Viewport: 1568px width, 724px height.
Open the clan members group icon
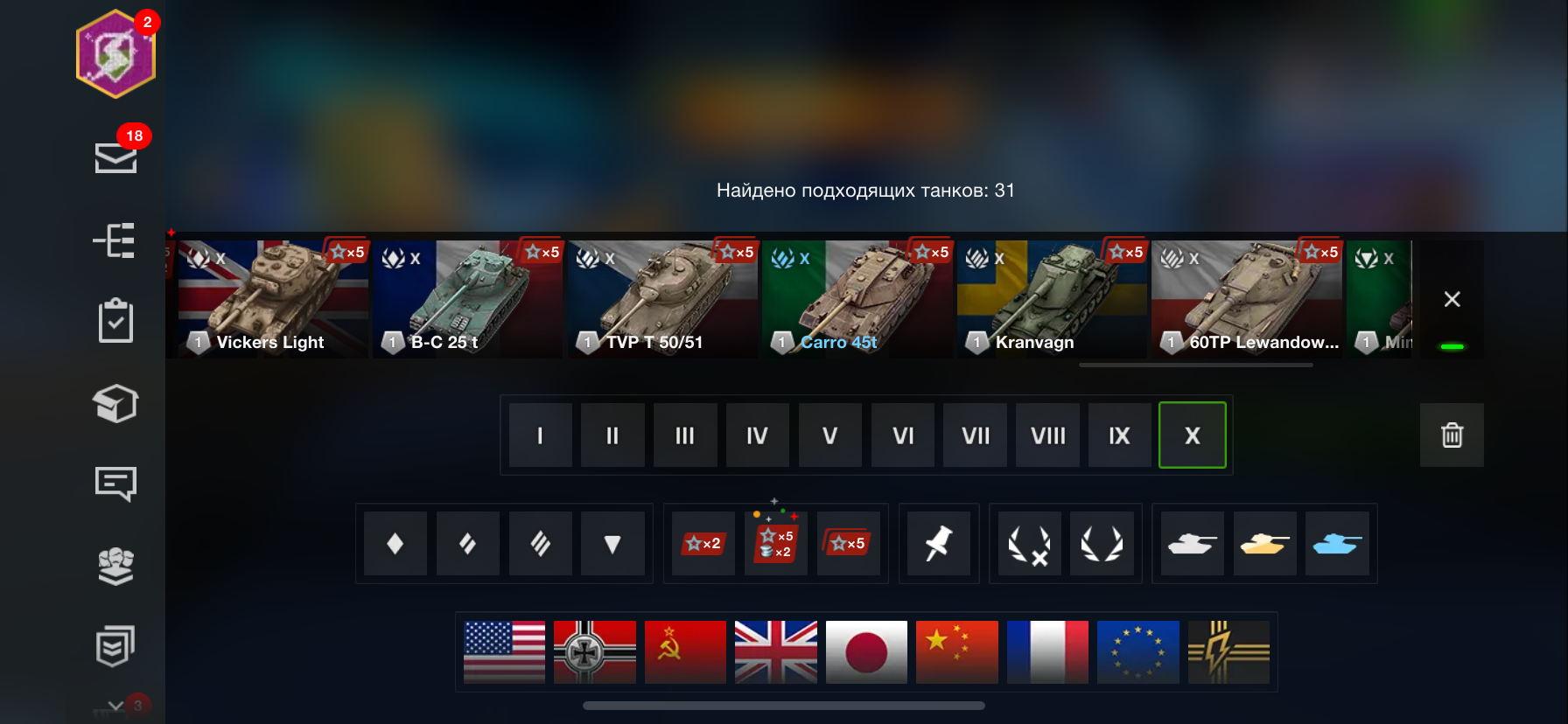tap(115, 565)
